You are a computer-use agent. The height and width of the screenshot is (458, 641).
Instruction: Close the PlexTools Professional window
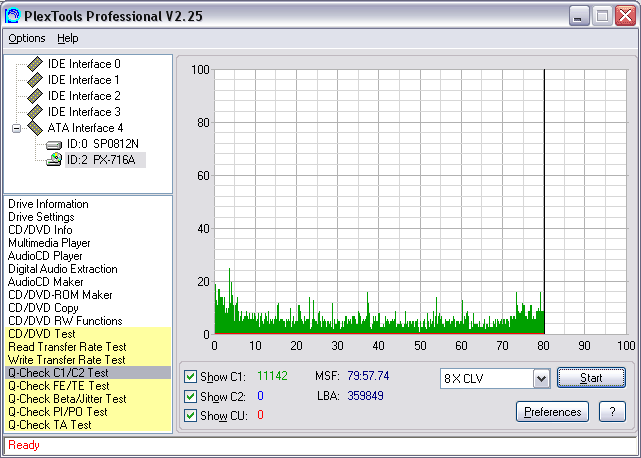point(625,16)
